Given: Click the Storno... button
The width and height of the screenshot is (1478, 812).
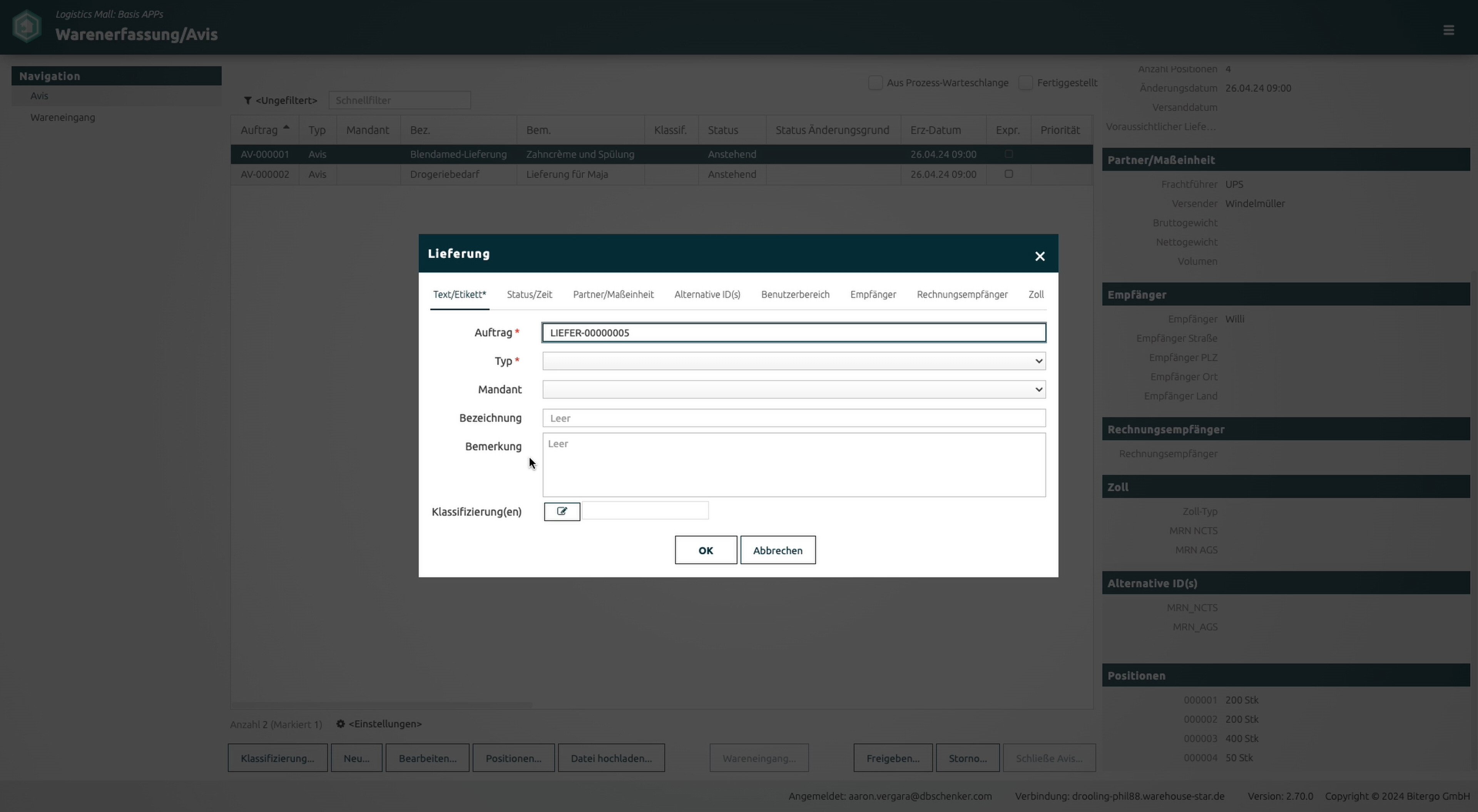Looking at the screenshot, I should point(968,758).
